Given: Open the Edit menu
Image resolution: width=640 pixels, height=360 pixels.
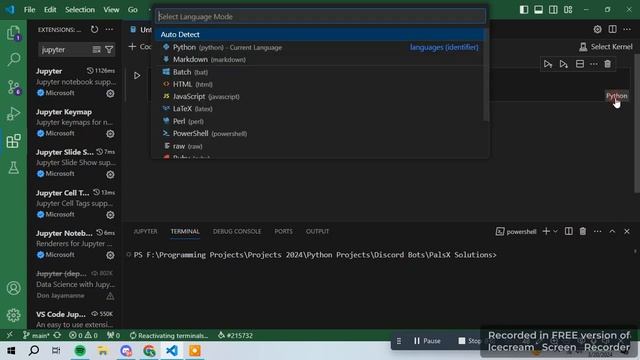Looking at the screenshot, I should 50,9.
